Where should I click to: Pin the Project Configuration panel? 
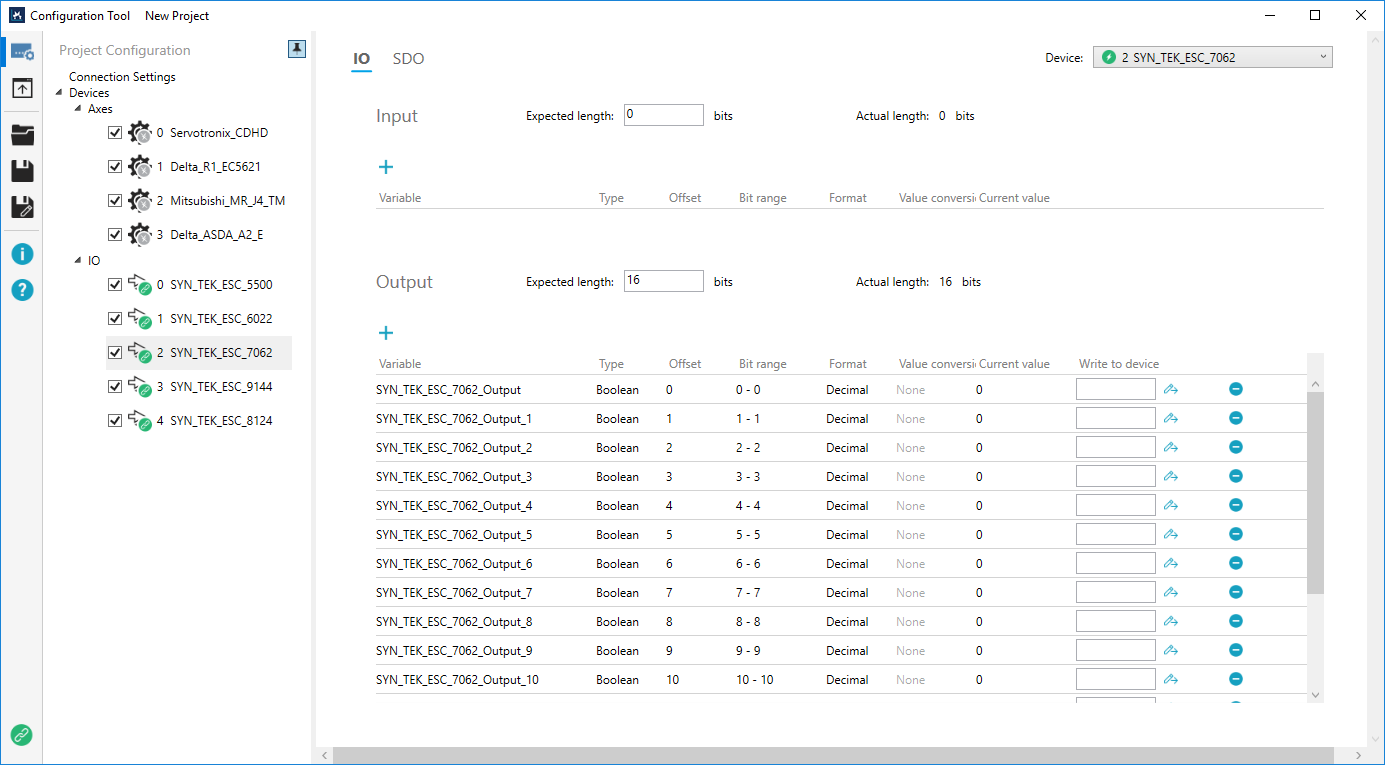(x=297, y=49)
